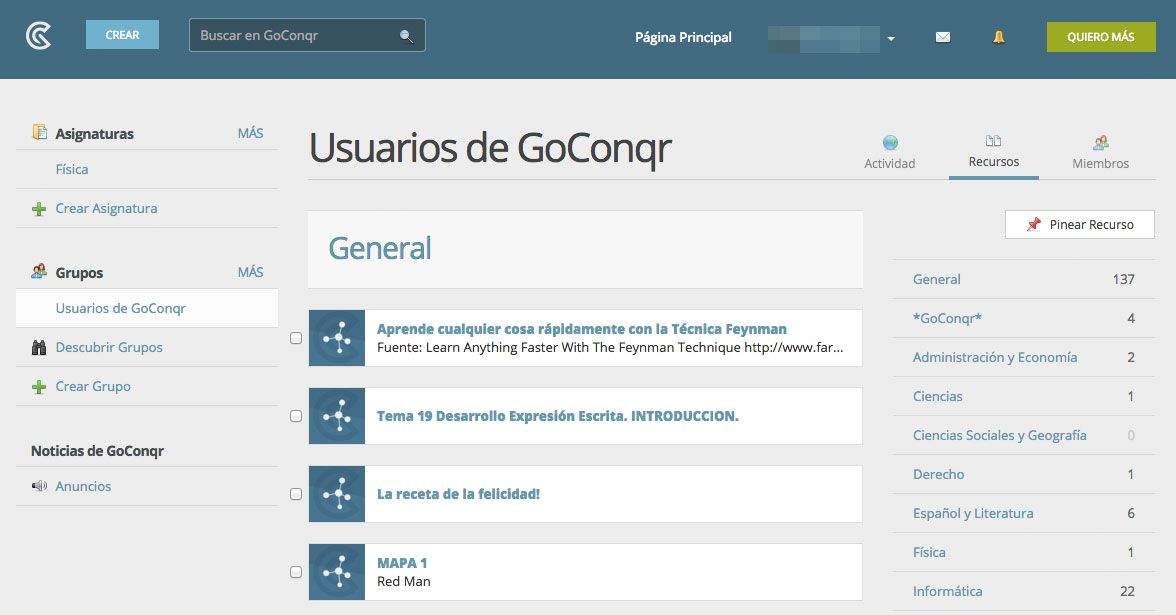Click the plus icon beside Crear Asignatura

[39, 208]
